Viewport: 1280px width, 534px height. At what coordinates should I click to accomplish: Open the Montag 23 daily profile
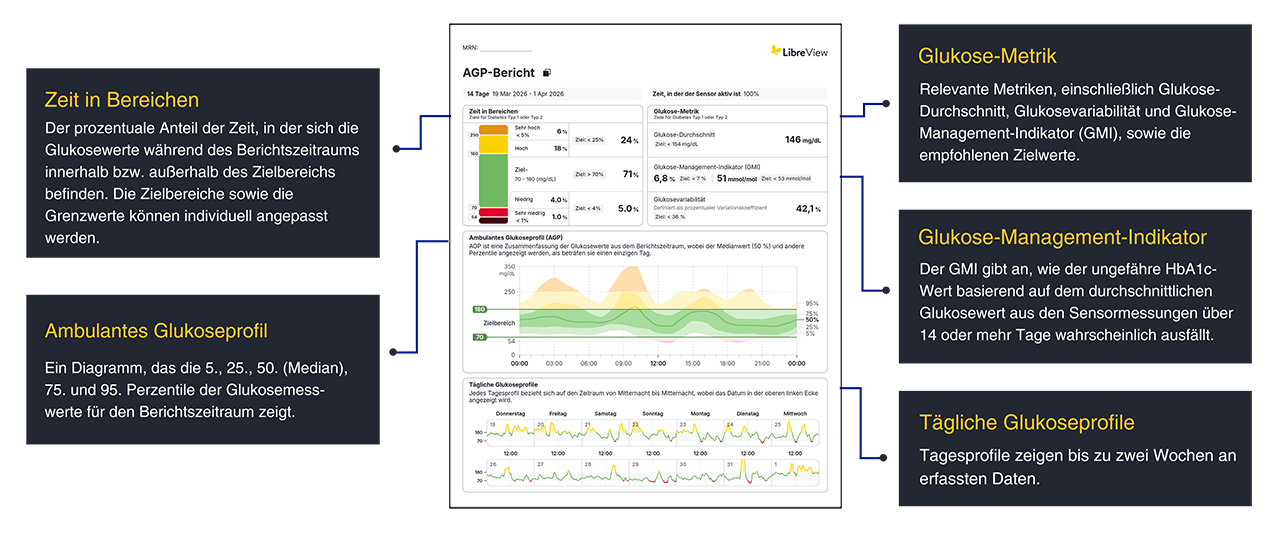pos(700,432)
